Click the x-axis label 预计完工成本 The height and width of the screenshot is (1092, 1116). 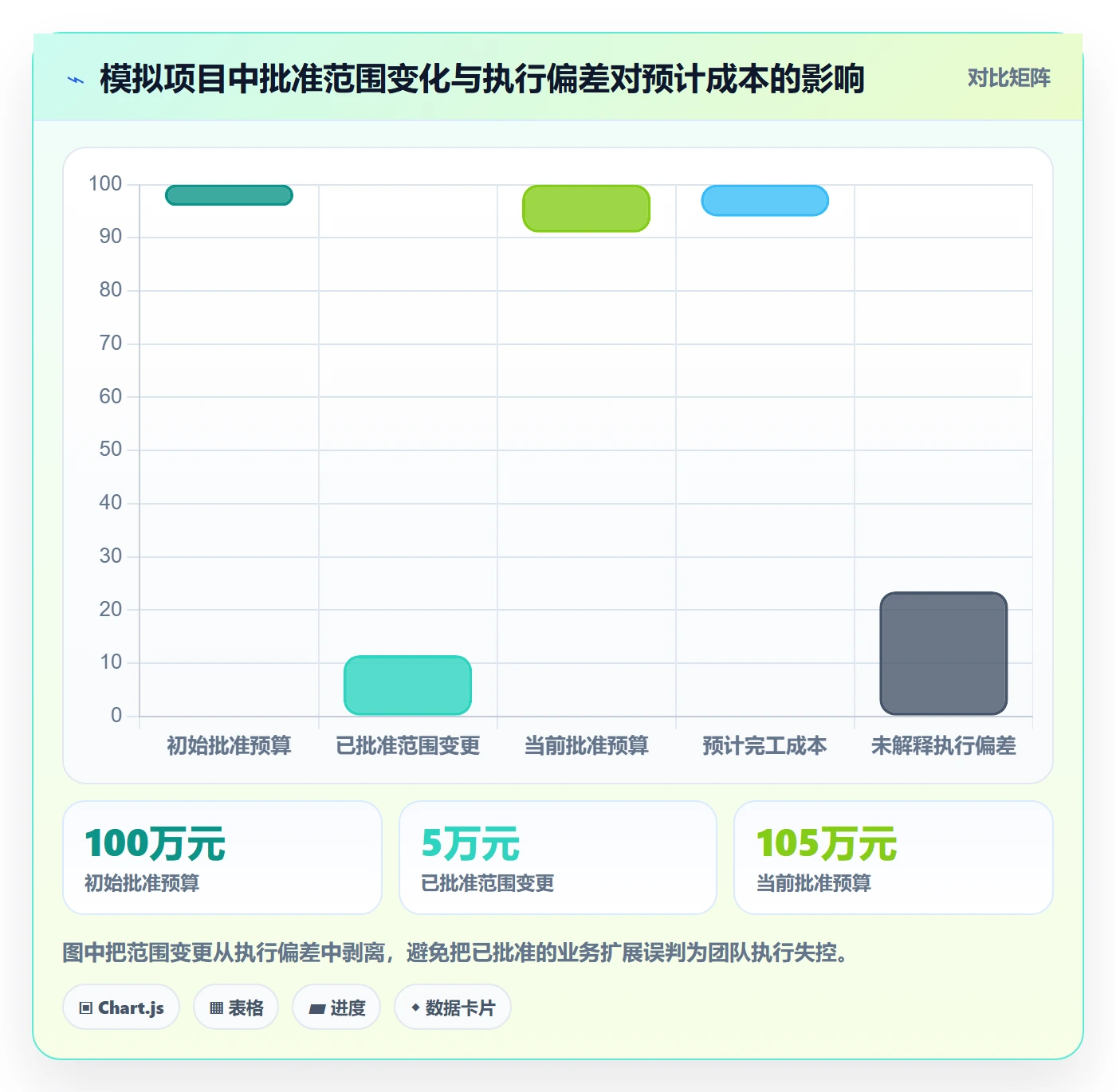pyautogui.click(x=764, y=746)
